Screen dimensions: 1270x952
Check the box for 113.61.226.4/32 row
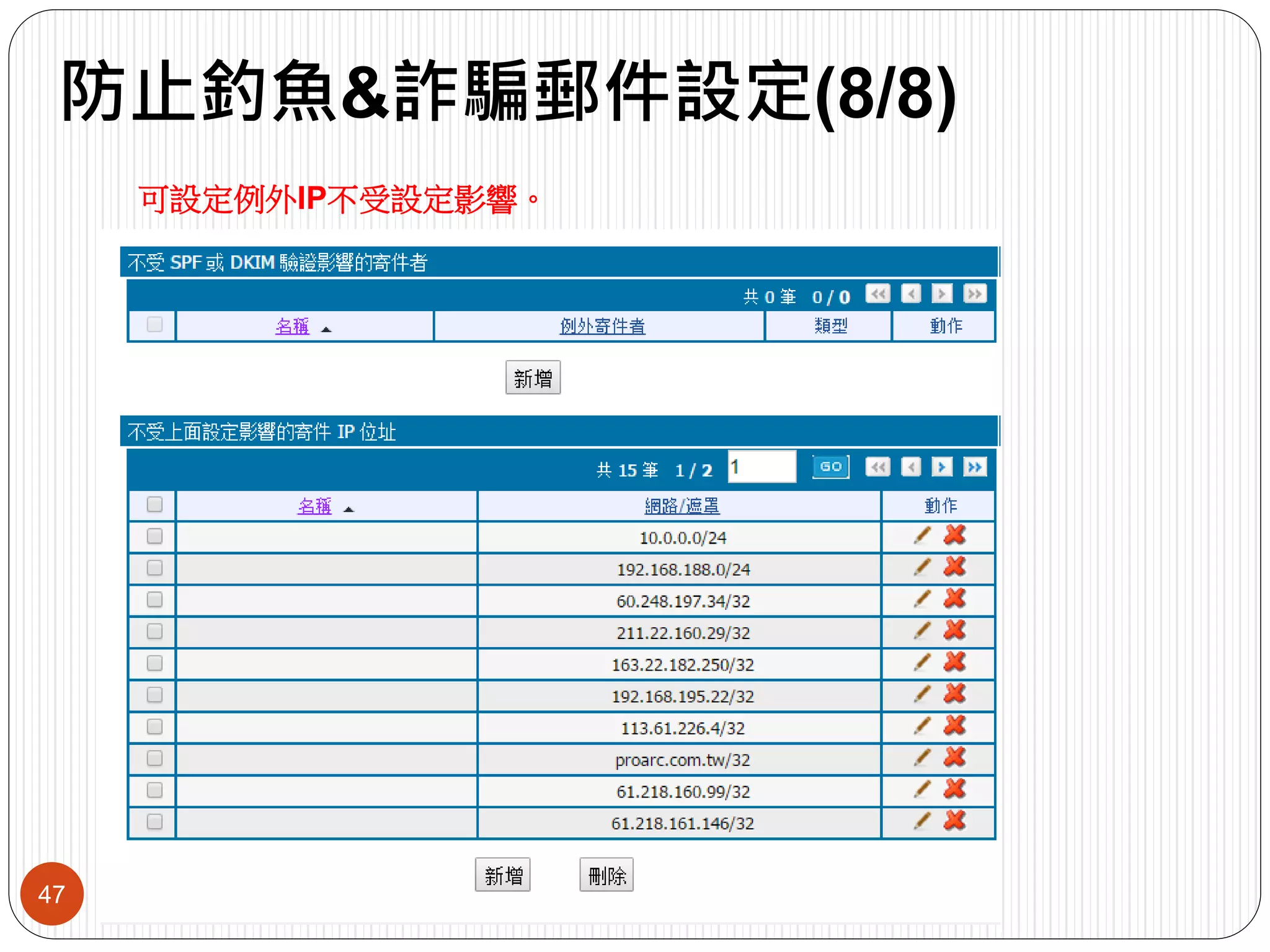(154, 726)
